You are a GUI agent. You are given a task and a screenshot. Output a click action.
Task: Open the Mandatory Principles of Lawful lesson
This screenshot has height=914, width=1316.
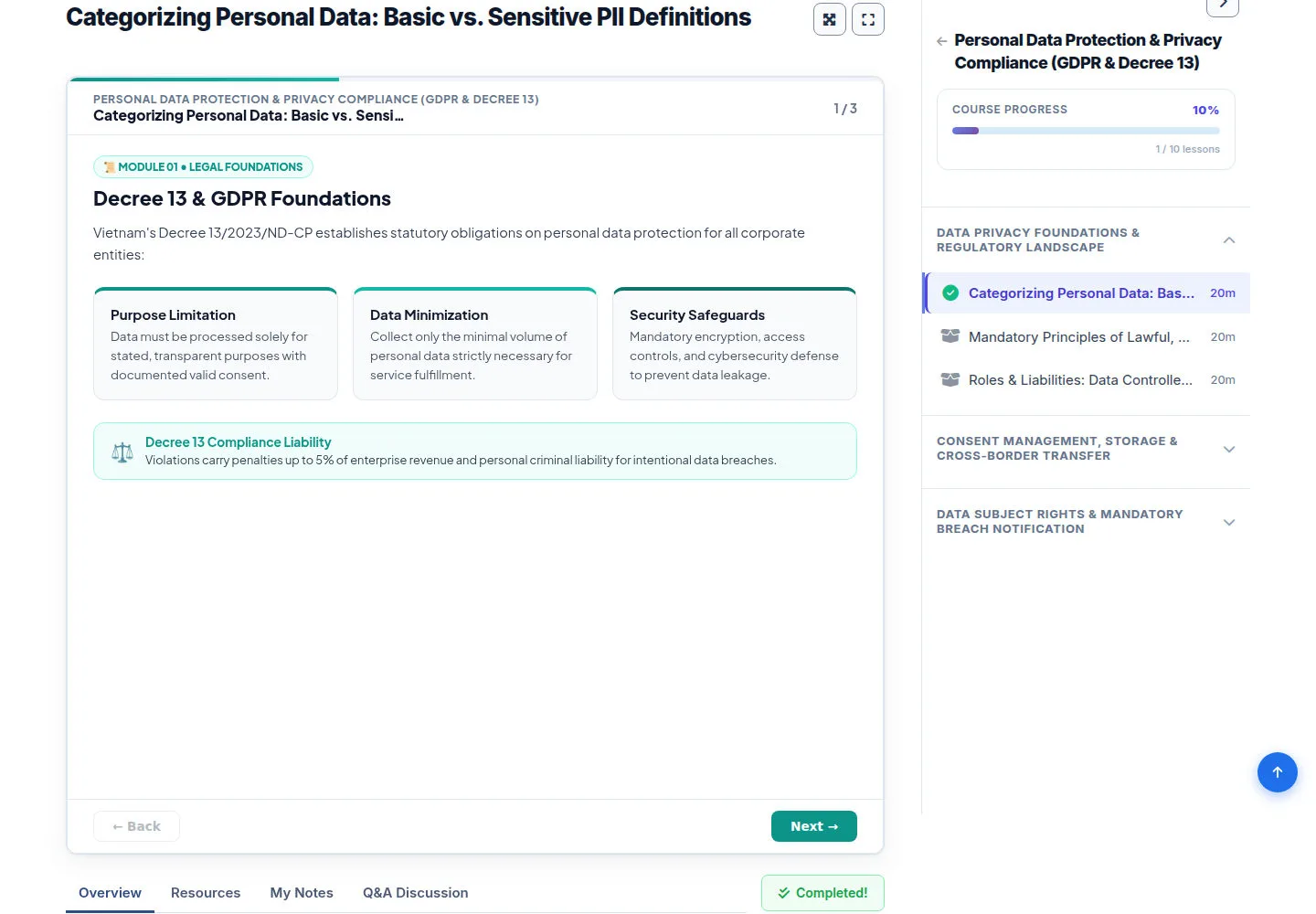coord(1087,336)
